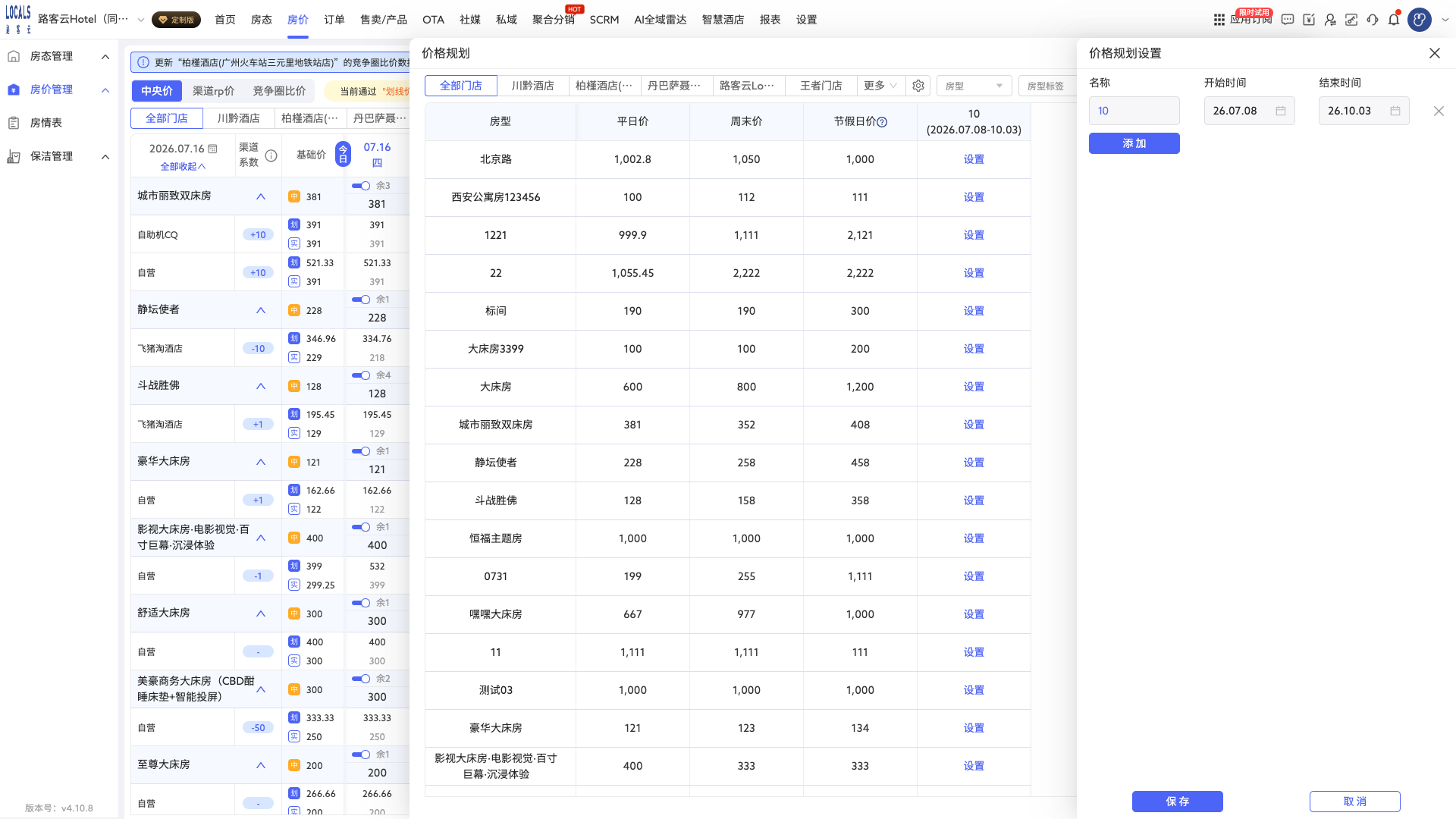The height and width of the screenshot is (819, 1456).
Task: Collapse the 静坛使者 row
Action: point(261,310)
